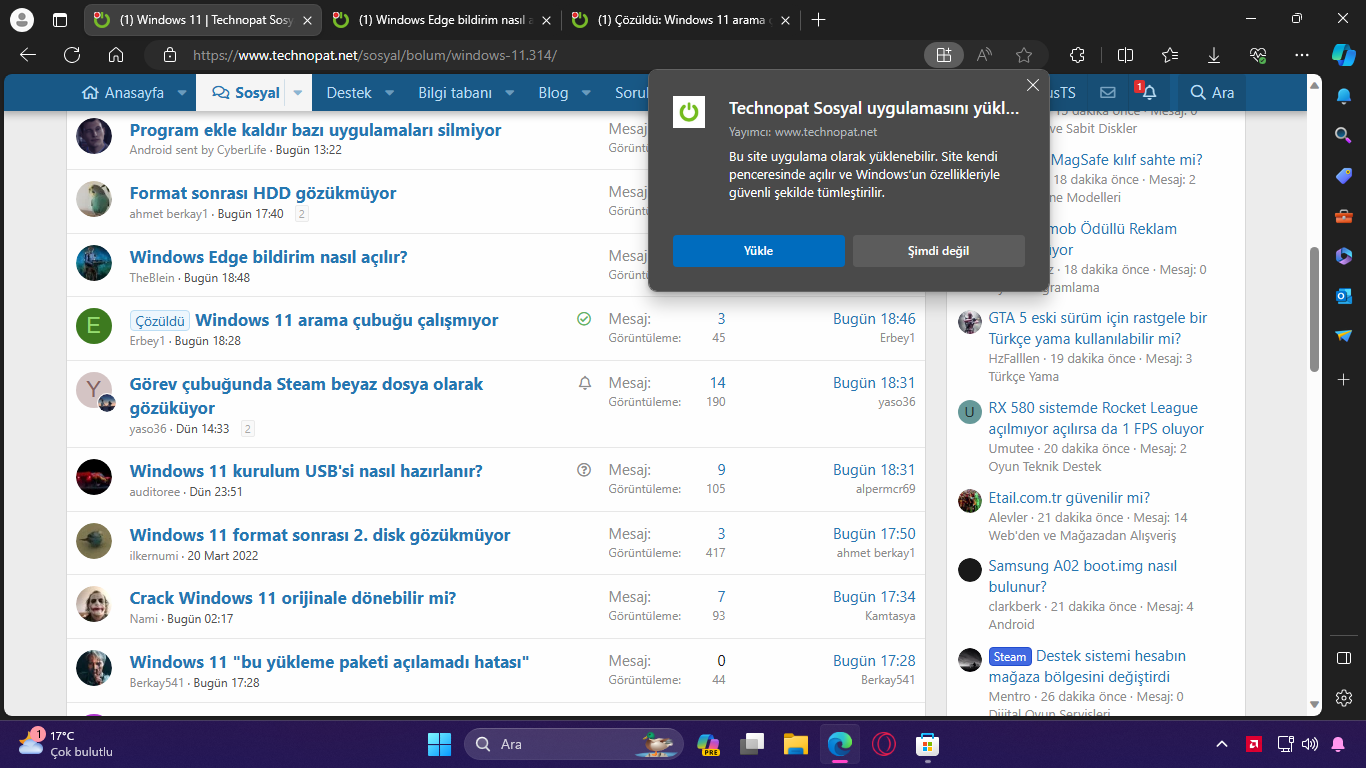Open the Favorites list icon

pyautogui.click(x=1170, y=55)
